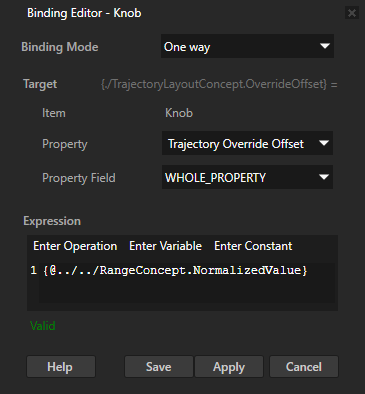Screen dimensions: 365x394
Task: Open the Binding Mode dropdown
Action: click(247, 46)
